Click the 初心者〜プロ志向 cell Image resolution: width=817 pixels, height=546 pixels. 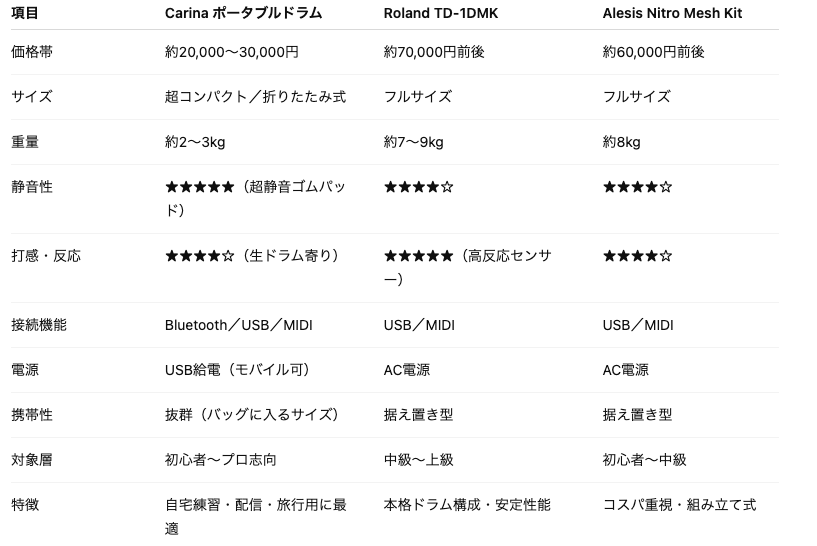pos(220,460)
